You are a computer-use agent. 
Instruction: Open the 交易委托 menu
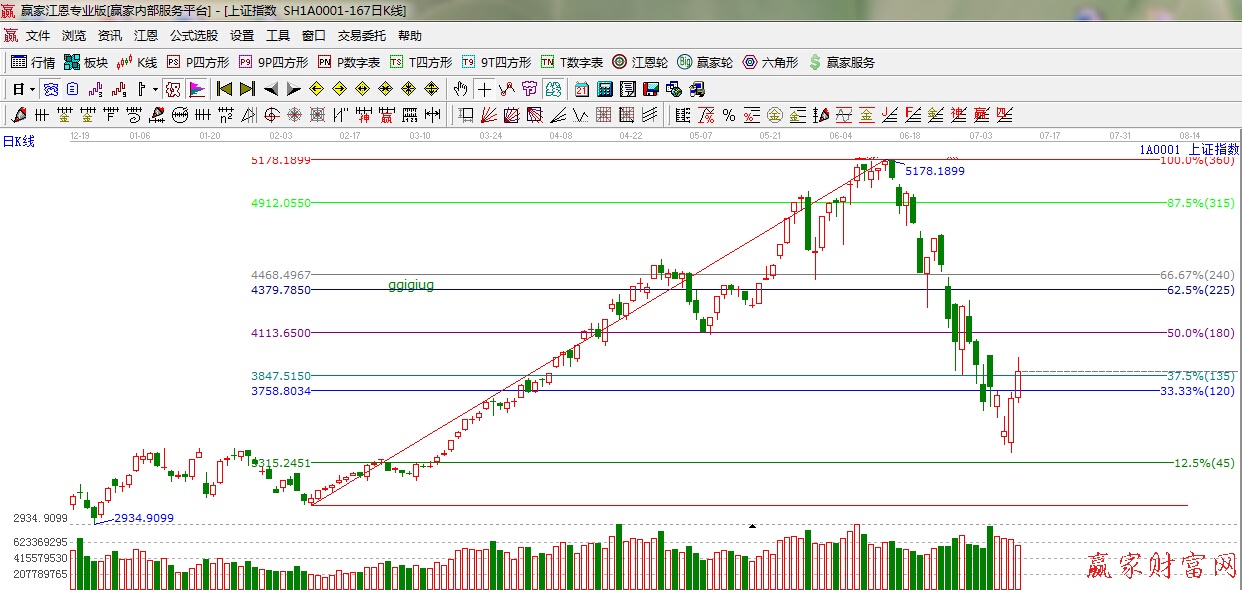[x=361, y=36]
